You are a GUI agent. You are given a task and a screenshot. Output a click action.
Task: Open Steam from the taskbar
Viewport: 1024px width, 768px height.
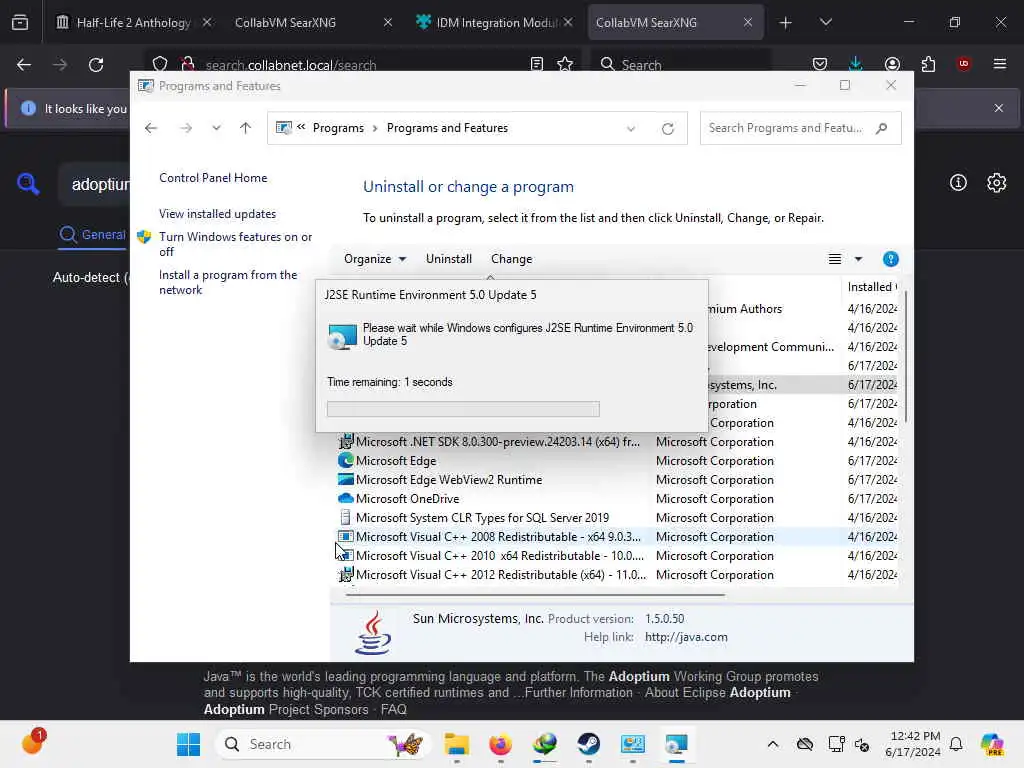coord(588,744)
